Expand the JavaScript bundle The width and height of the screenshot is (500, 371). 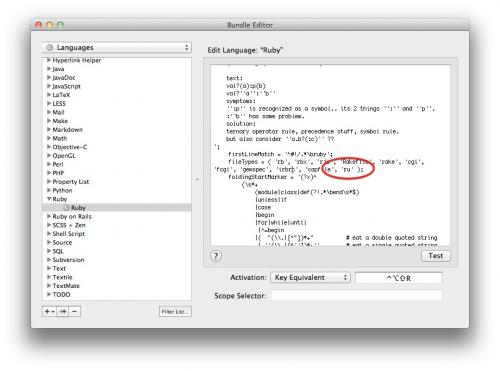49,86
